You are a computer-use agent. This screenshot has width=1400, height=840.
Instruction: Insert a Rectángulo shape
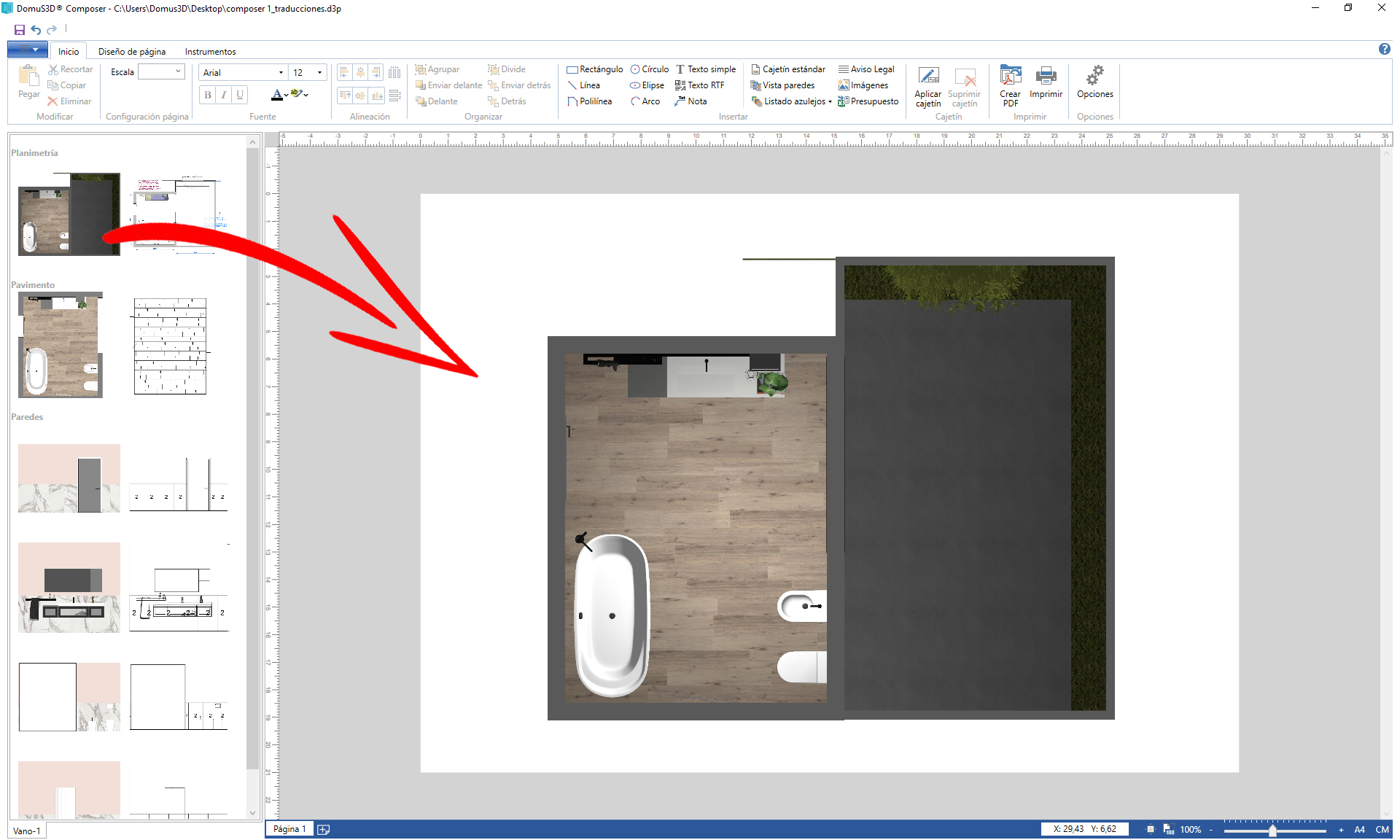595,69
